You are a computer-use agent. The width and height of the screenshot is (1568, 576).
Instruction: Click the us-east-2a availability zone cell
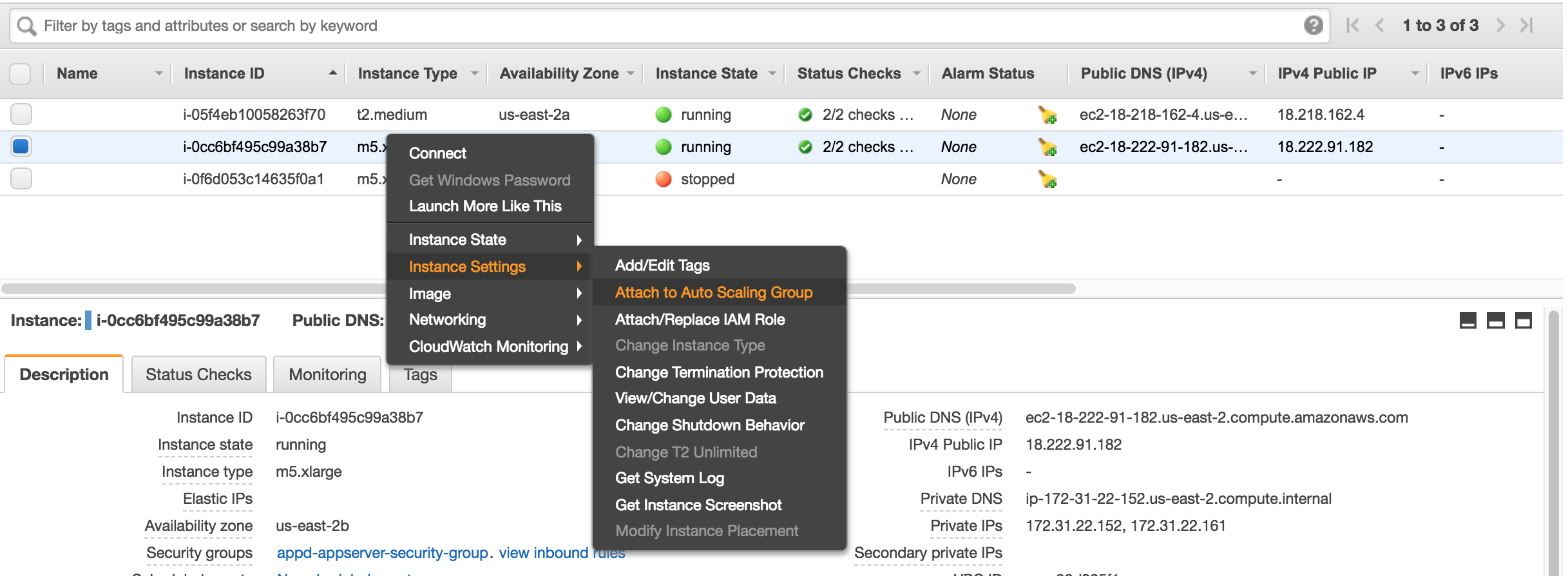coord(534,115)
